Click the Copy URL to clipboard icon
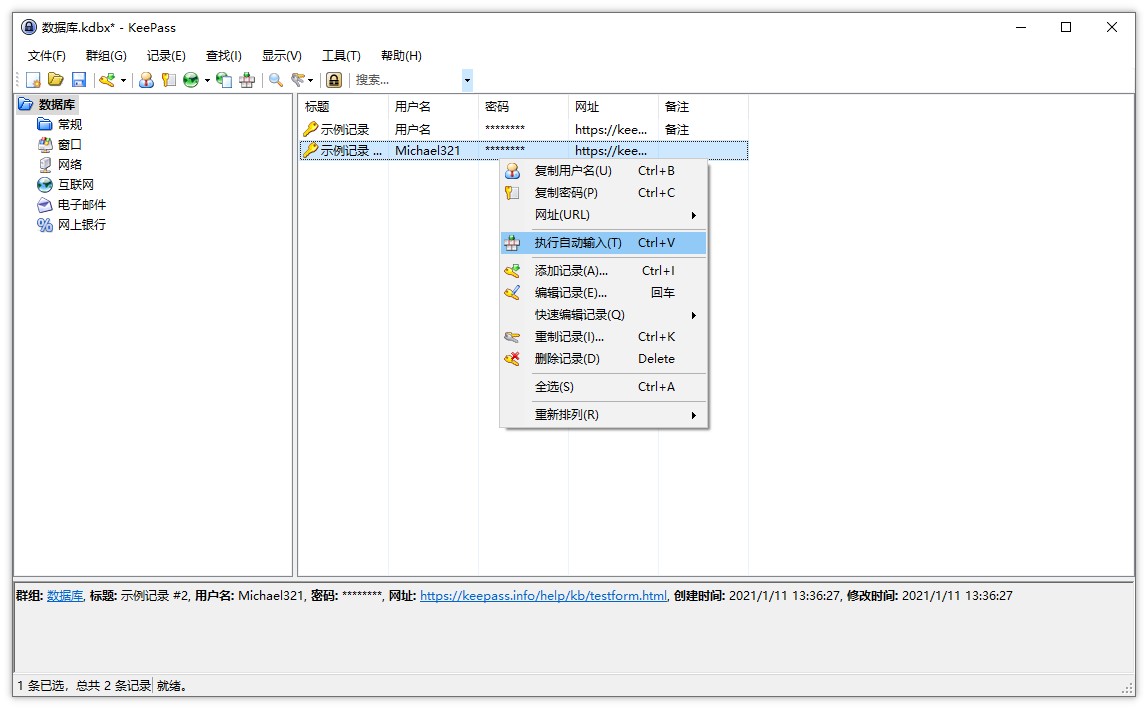This screenshot has width=1148, height=709. coord(224,80)
